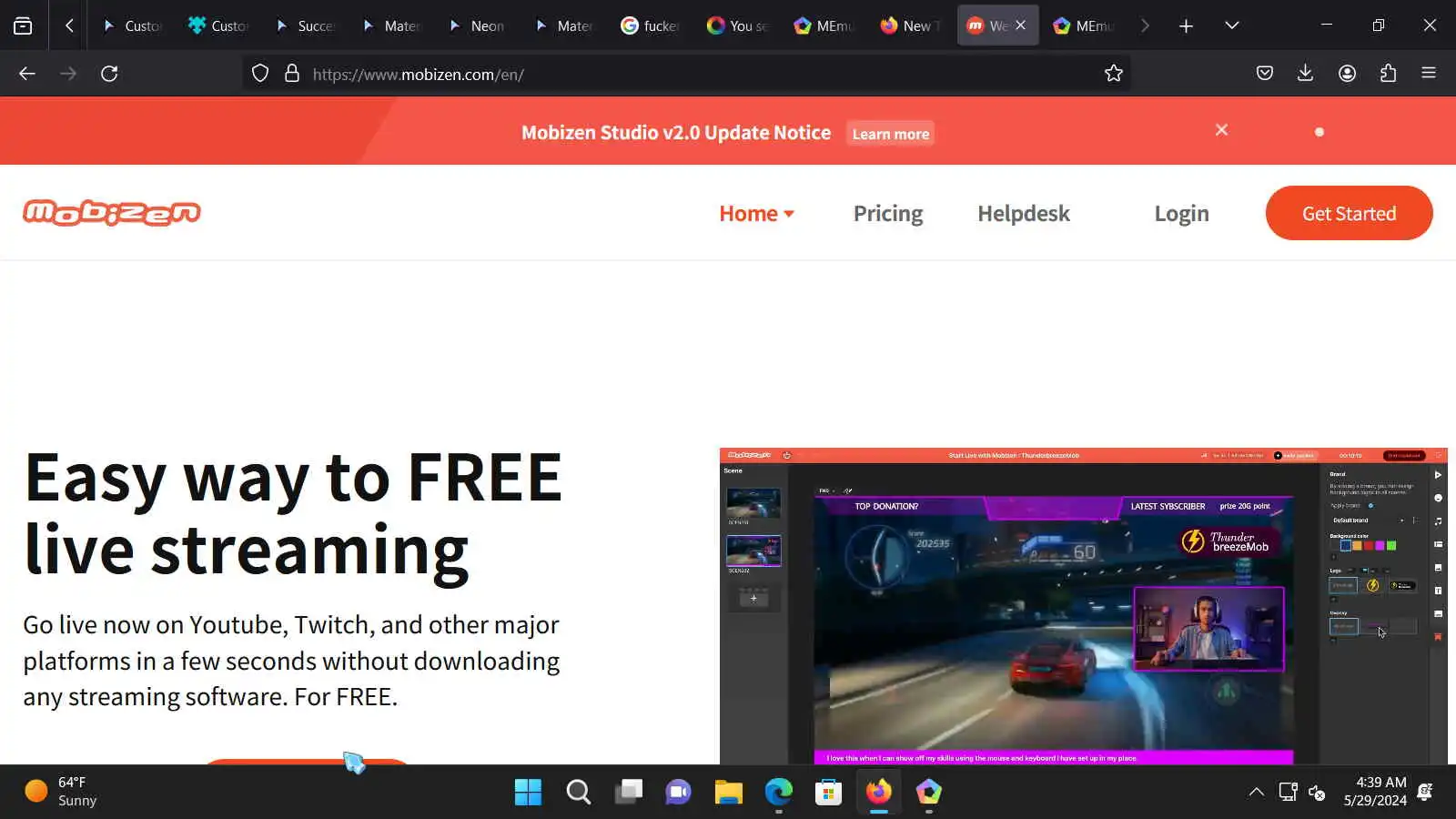Click Learn more in the update banner
Image resolution: width=1456 pixels, height=819 pixels.
click(x=891, y=134)
